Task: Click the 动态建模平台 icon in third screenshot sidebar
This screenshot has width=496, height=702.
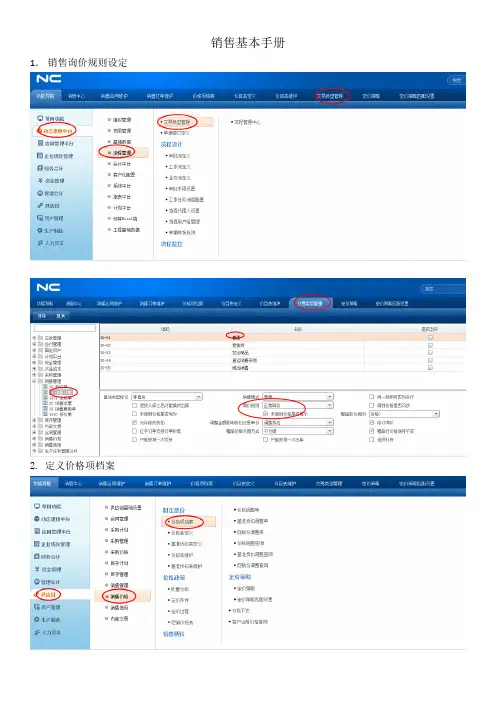Action: point(37,519)
